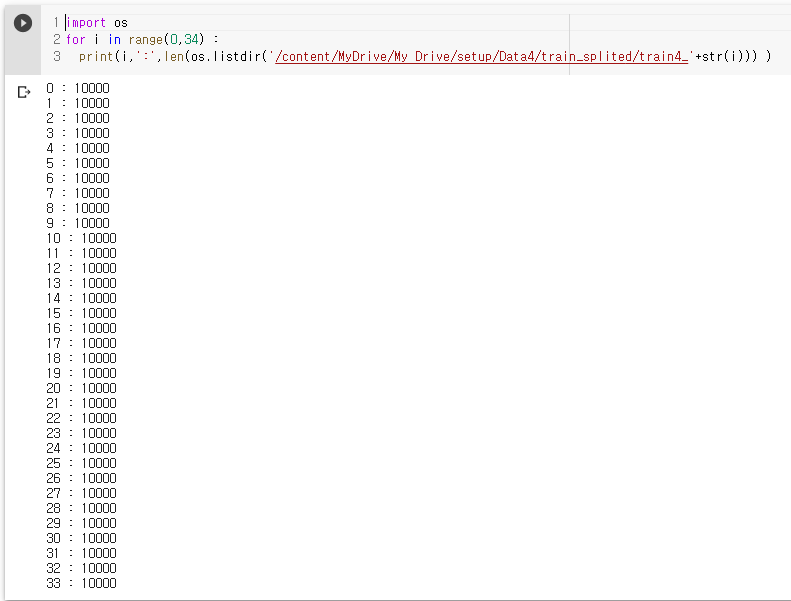Click line number 3 in the code gutter

click(56, 57)
